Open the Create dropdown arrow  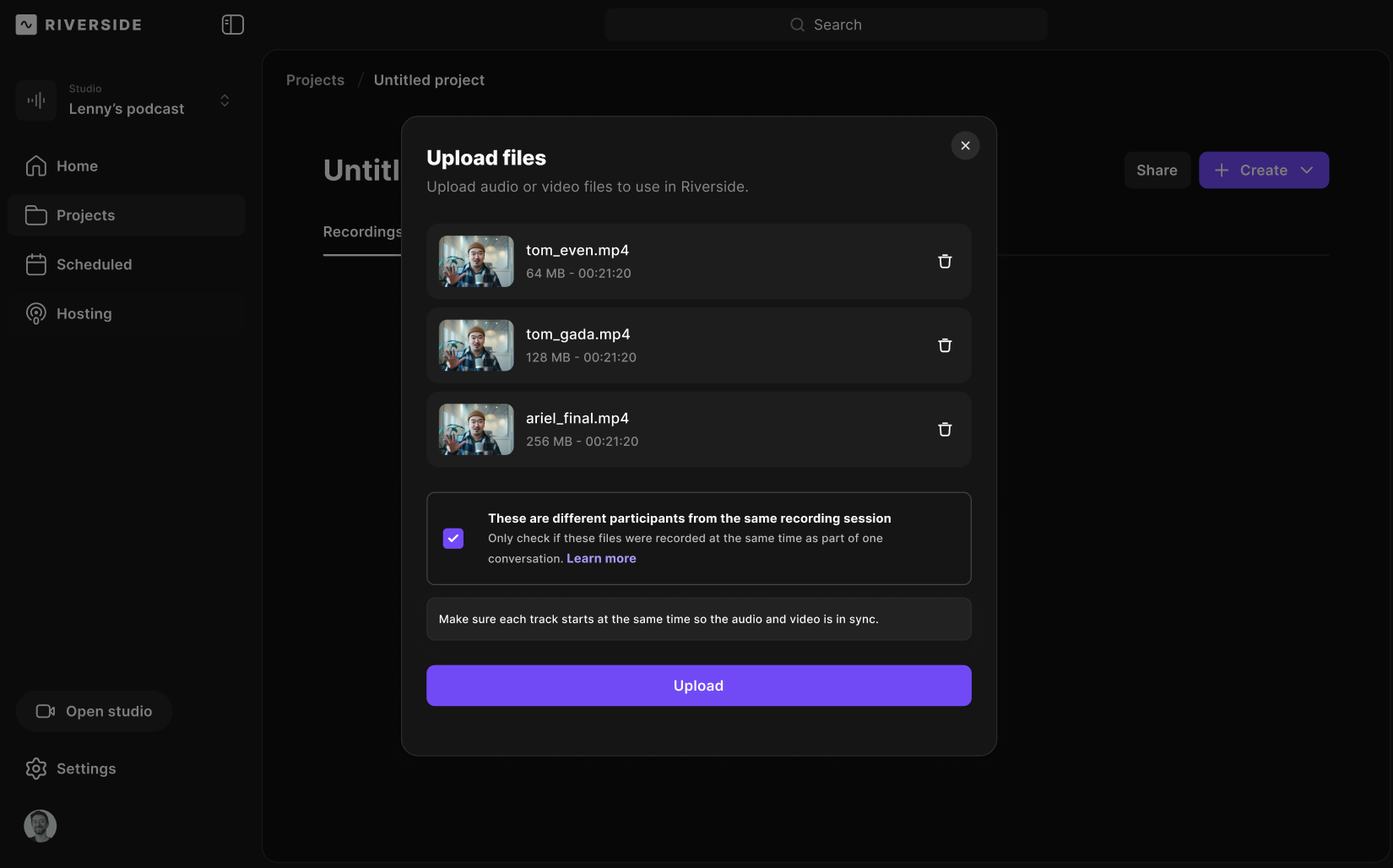pyautogui.click(x=1307, y=171)
